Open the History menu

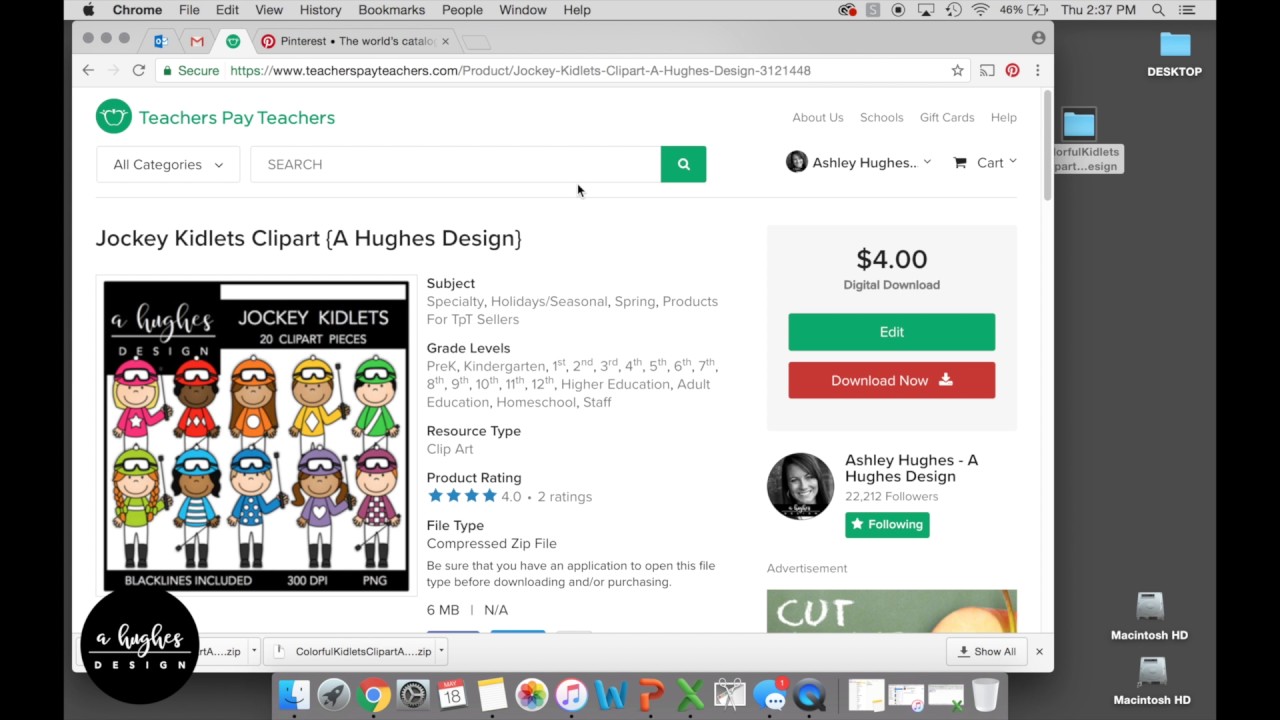[x=320, y=10]
